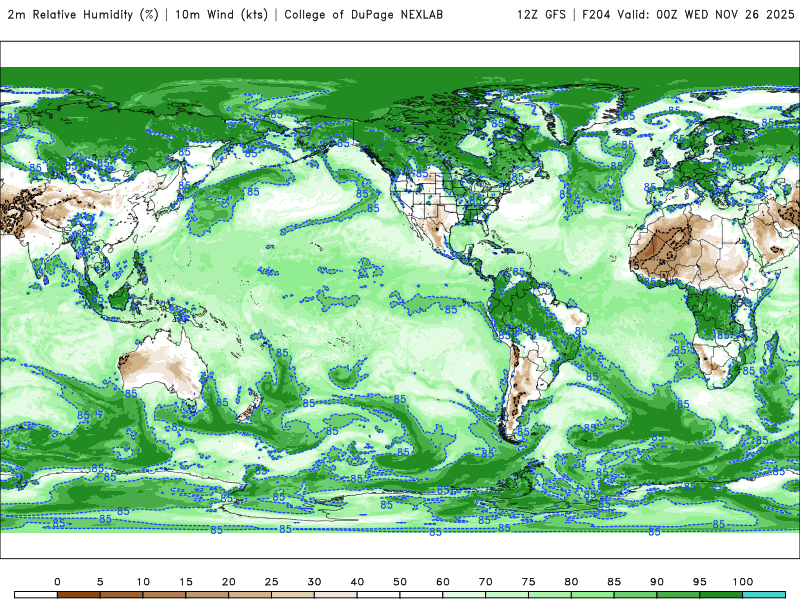800x600 pixels.
Task: Click the "0" color bar scale label
Action: click(x=57, y=582)
